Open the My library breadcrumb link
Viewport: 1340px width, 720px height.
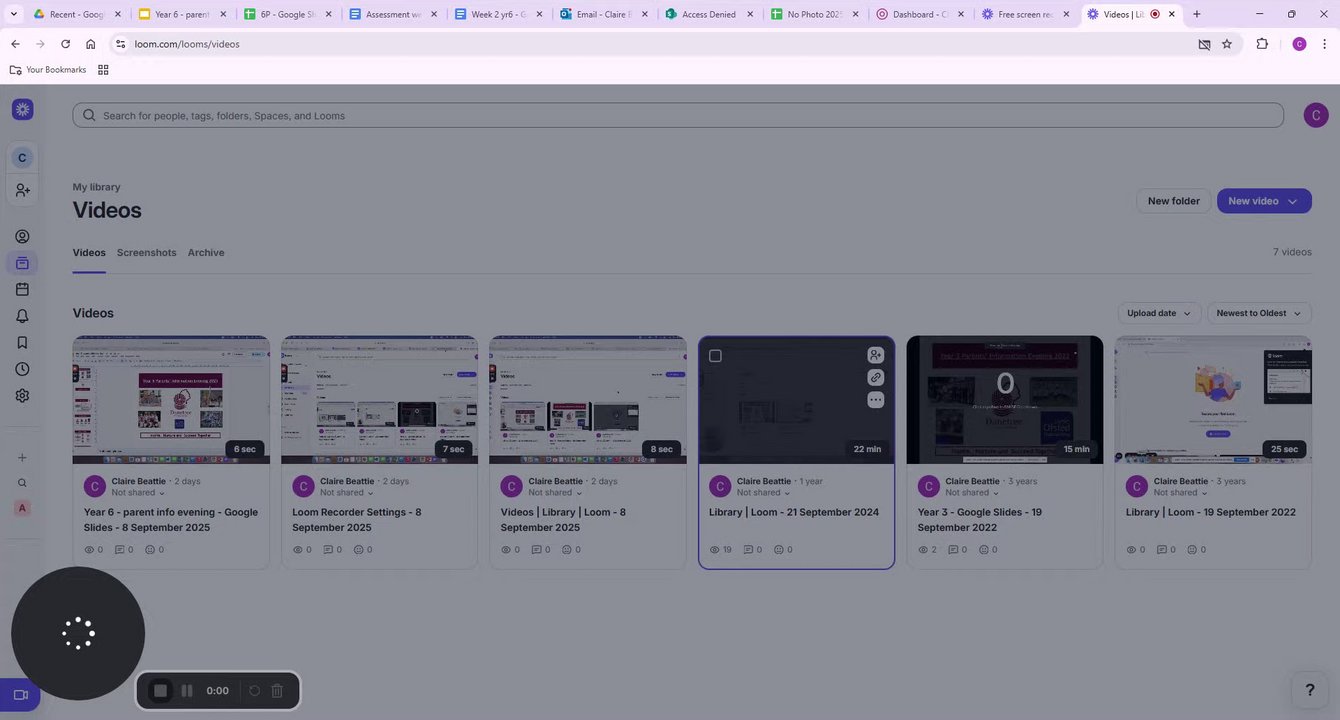click(x=96, y=187)
